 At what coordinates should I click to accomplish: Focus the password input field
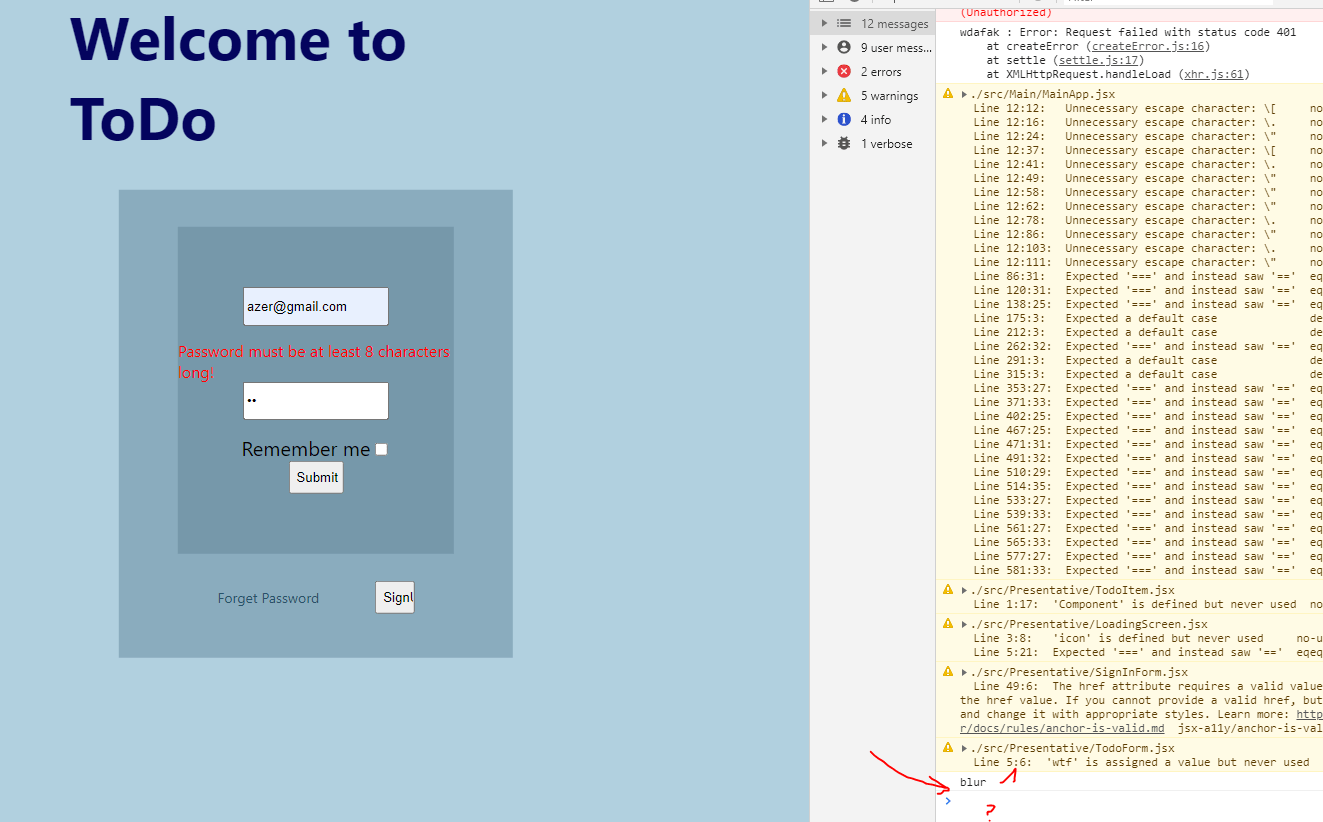[x=316, y=400]
